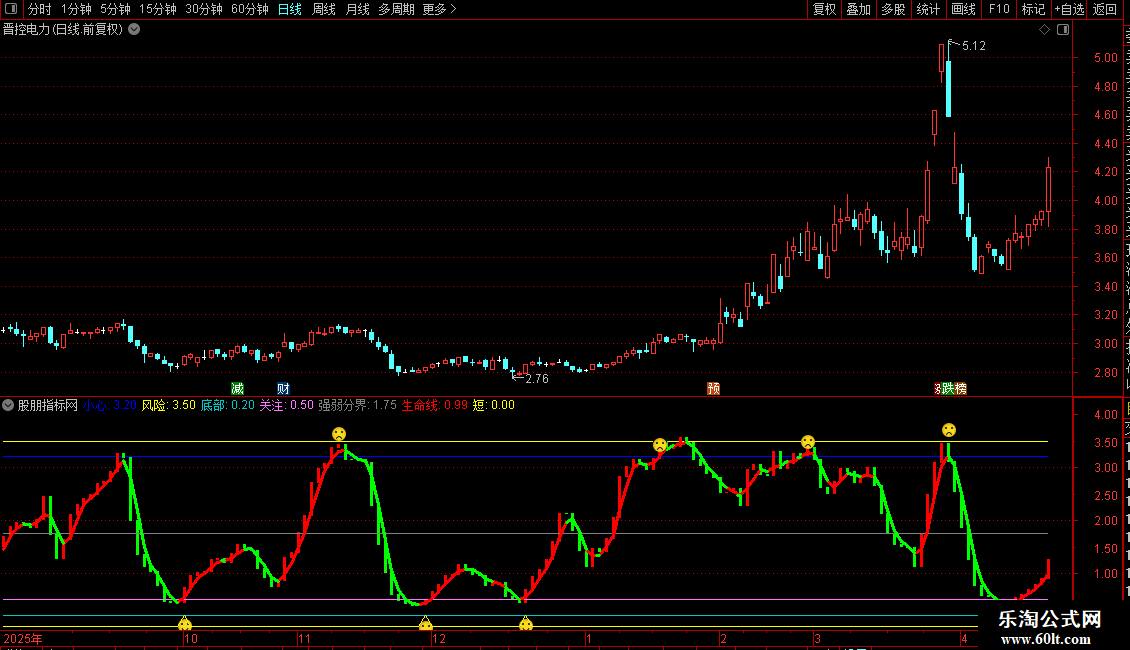The width and height of the screenshot is (1130, 650).
Task: Select the 30分钟 period
Action: click(x=204, y=9)
